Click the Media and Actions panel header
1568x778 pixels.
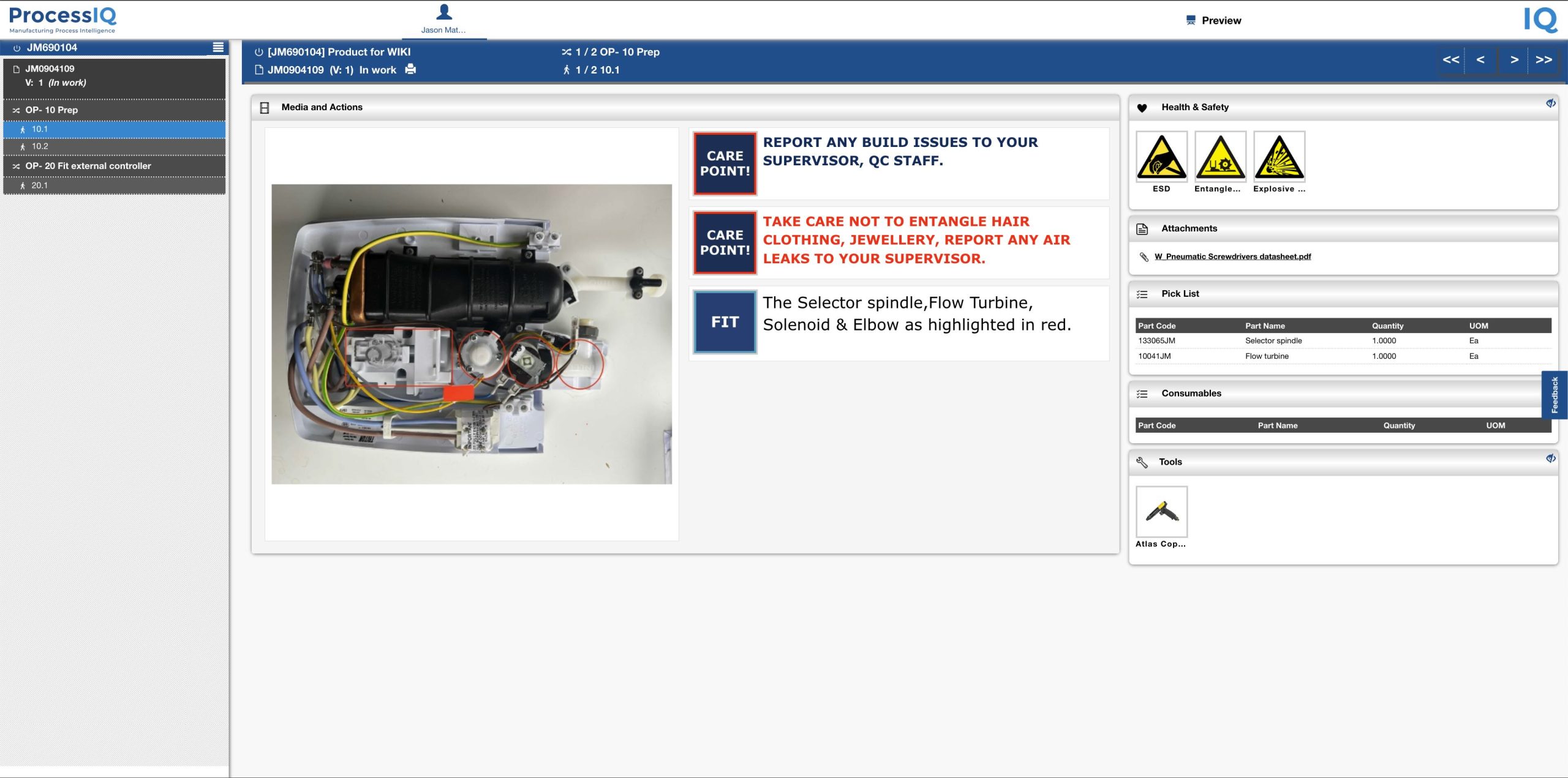point(685,108)
